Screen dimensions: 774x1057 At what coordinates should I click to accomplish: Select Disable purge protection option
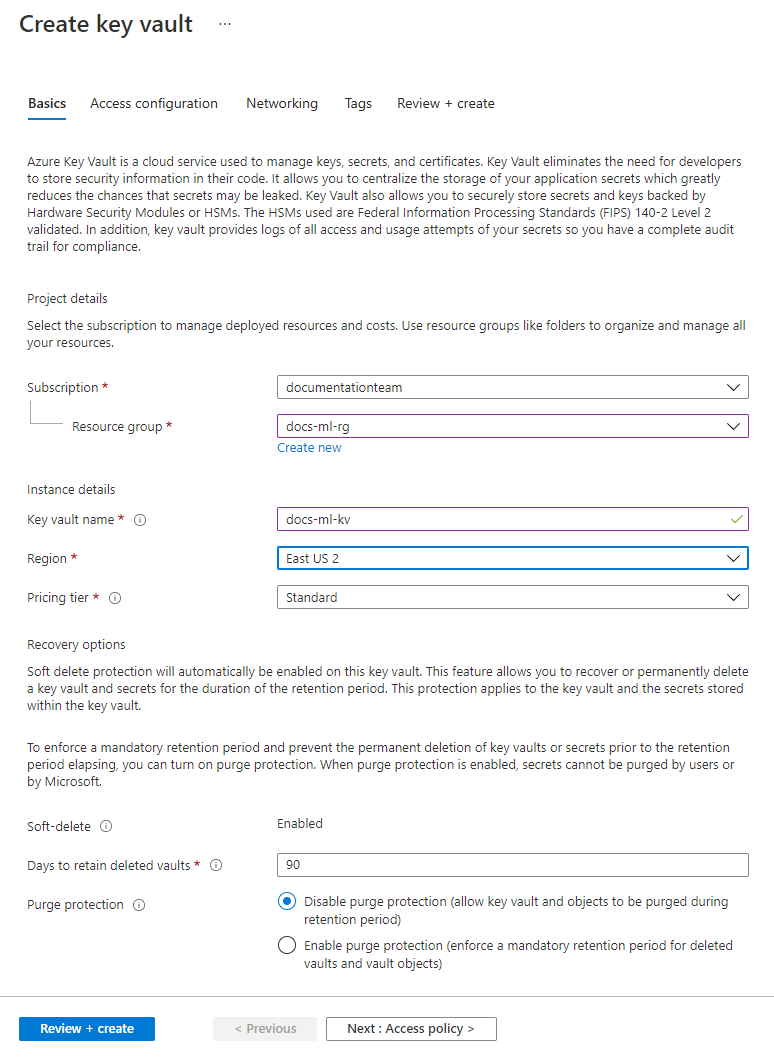[286, 901]
